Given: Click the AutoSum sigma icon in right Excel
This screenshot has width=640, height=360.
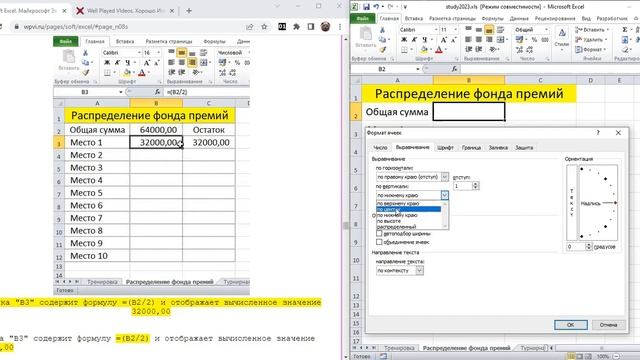Looking at the screenshot, I should point(624,29).
